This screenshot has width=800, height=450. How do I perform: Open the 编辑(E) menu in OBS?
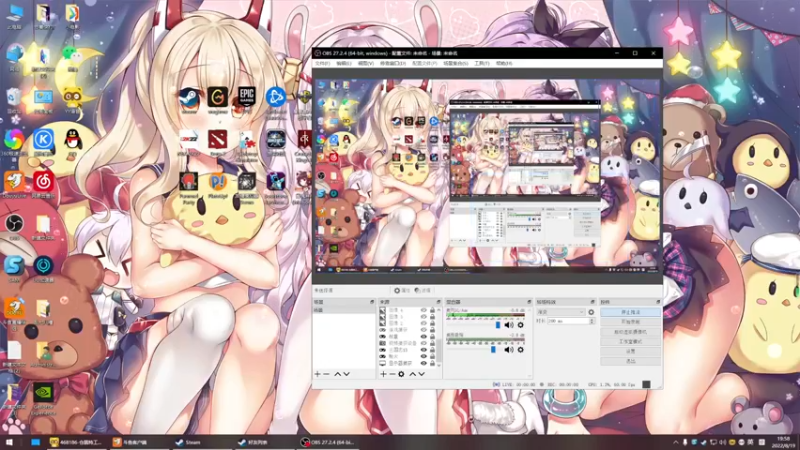(344, 64)
